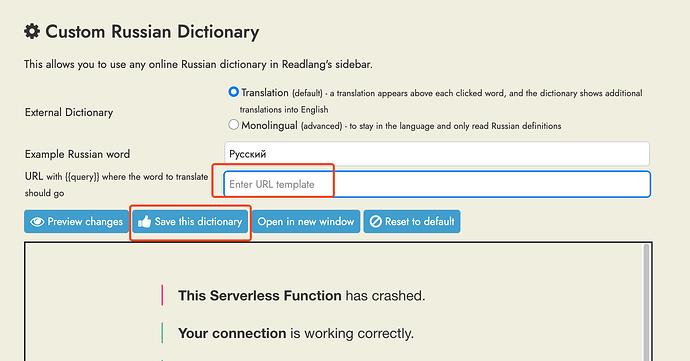Screen dimensions: 690x361
Task: Click the Monolingual label text
Action: click(269, 125)
